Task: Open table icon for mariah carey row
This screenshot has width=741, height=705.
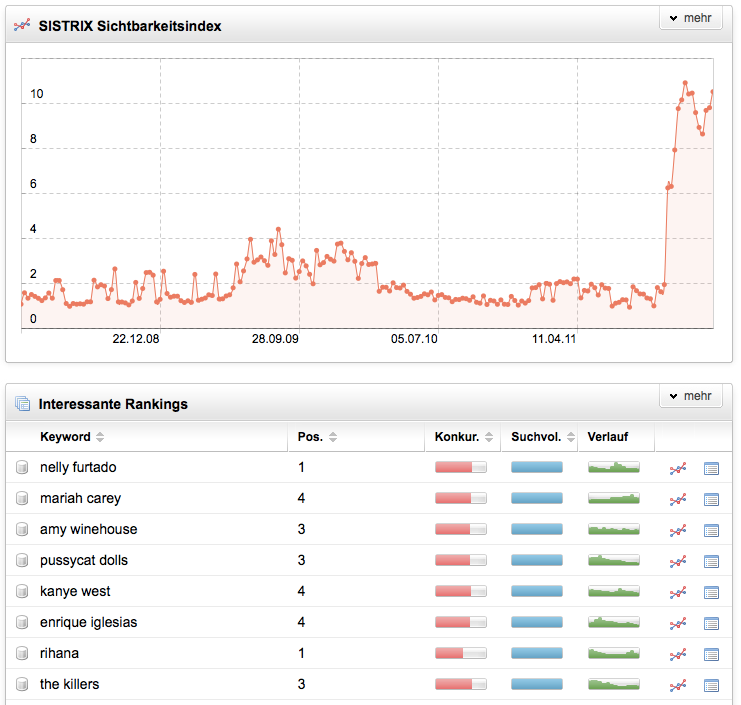Action: [712, 499]
